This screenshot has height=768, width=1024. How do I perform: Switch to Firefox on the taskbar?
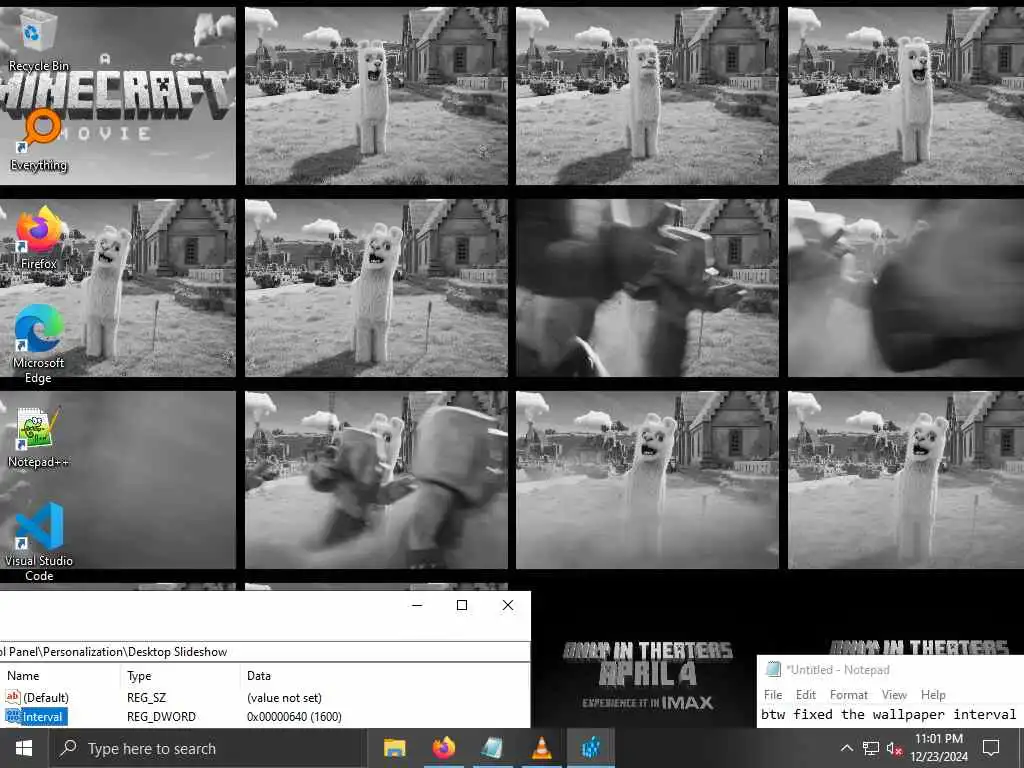[443, 748]
